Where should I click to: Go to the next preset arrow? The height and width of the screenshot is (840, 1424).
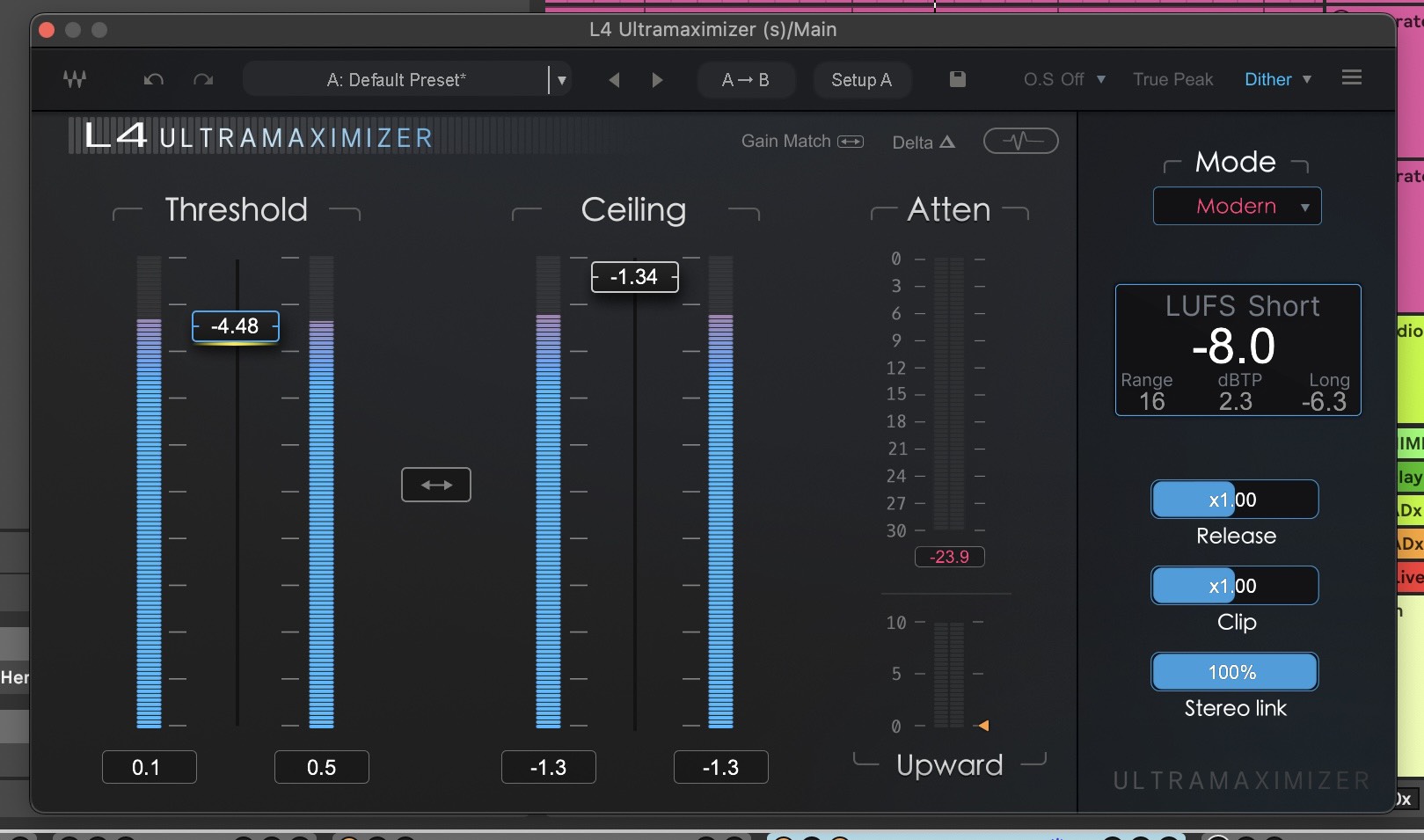(x=657, y=80)
